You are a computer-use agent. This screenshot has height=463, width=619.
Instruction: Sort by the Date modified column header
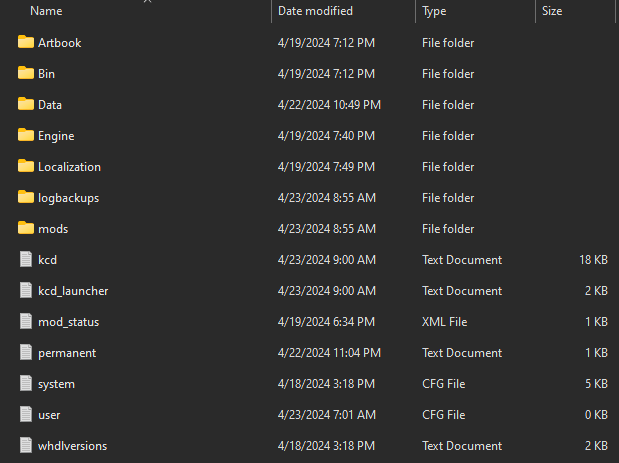315,11
